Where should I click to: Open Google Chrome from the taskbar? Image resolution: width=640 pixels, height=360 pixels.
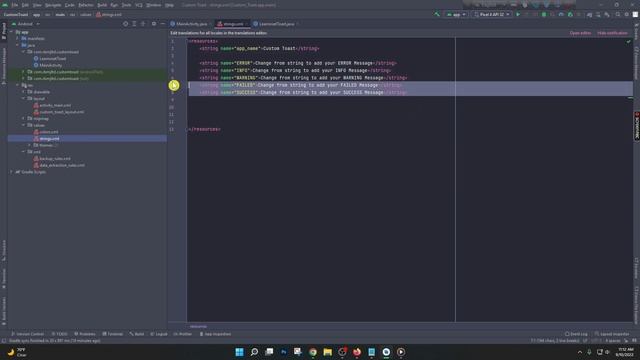tap(313, 352)
